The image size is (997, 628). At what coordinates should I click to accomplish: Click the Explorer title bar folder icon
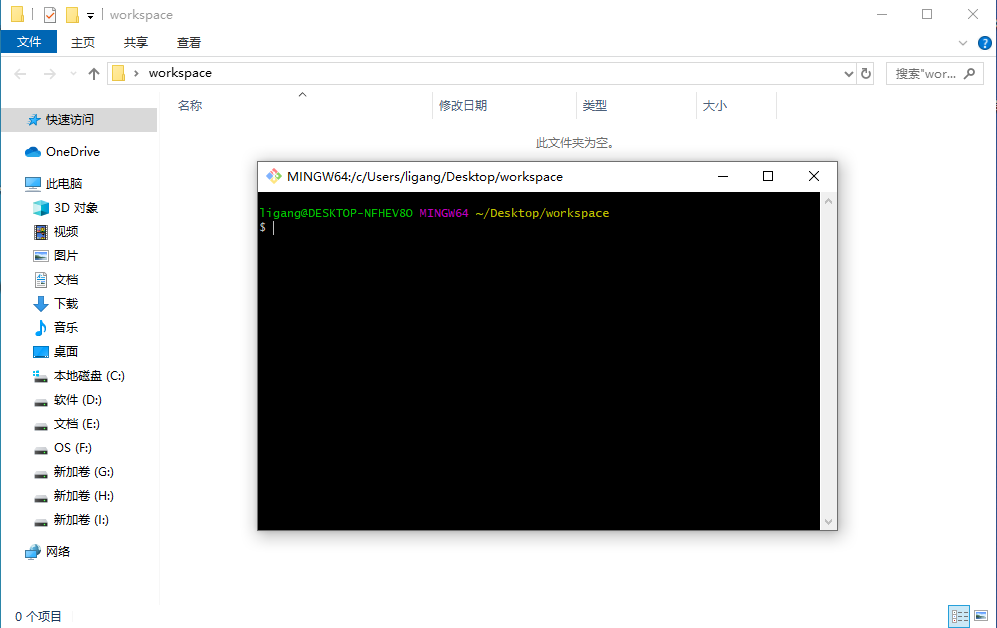[18, 14]
